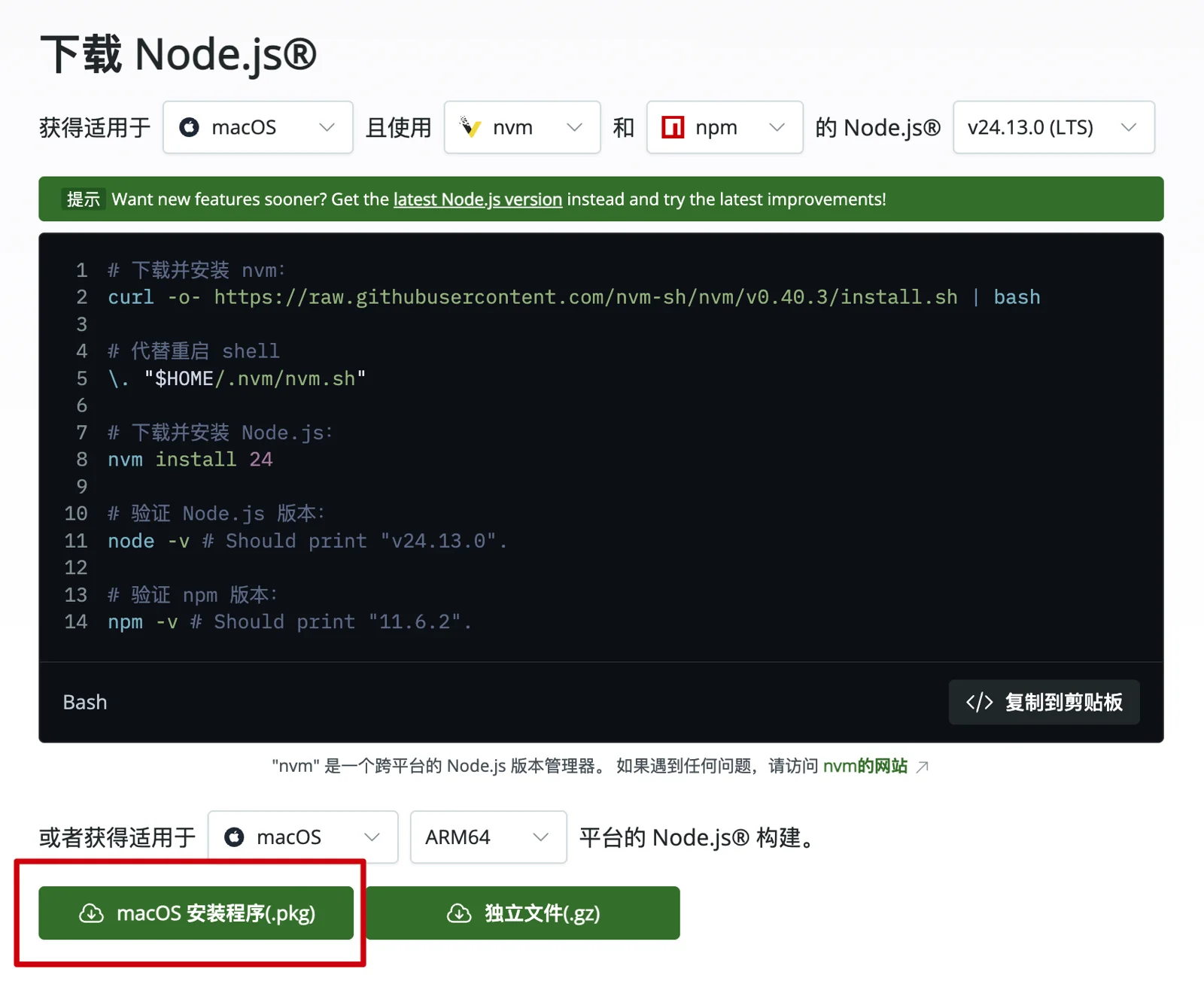The width and height of the screenshot is (1204, 984).
Task: Download the 独立文件(.gz) standalone archive
Action: pos(522,913)
